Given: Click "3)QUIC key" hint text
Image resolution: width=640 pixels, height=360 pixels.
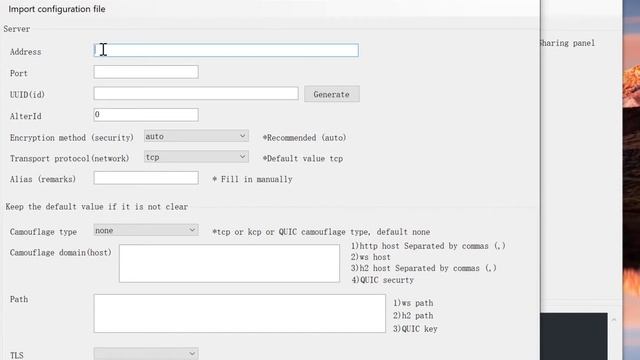Looking at the screenshot, I should click(415, 329).
